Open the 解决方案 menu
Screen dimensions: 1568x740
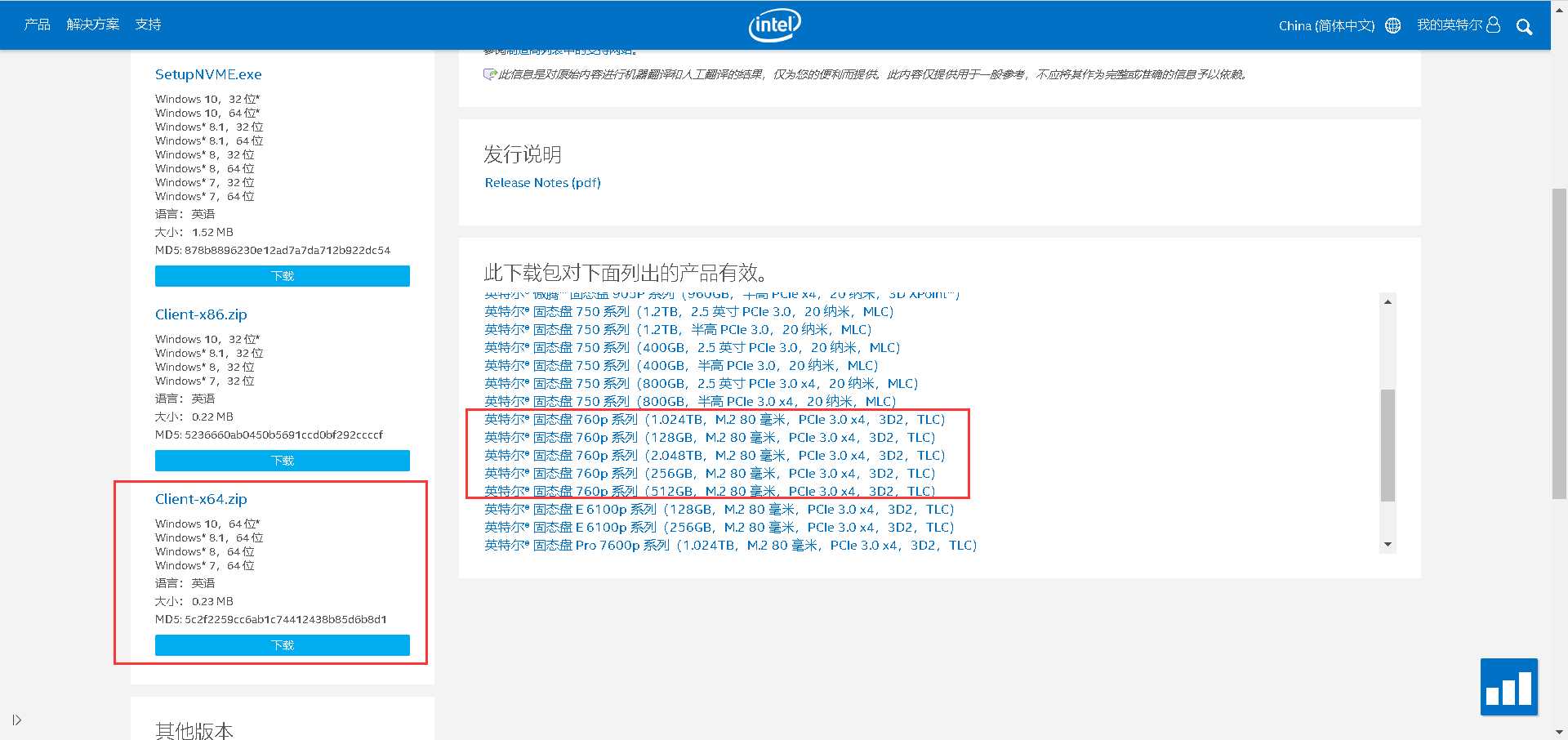[93, 25]
